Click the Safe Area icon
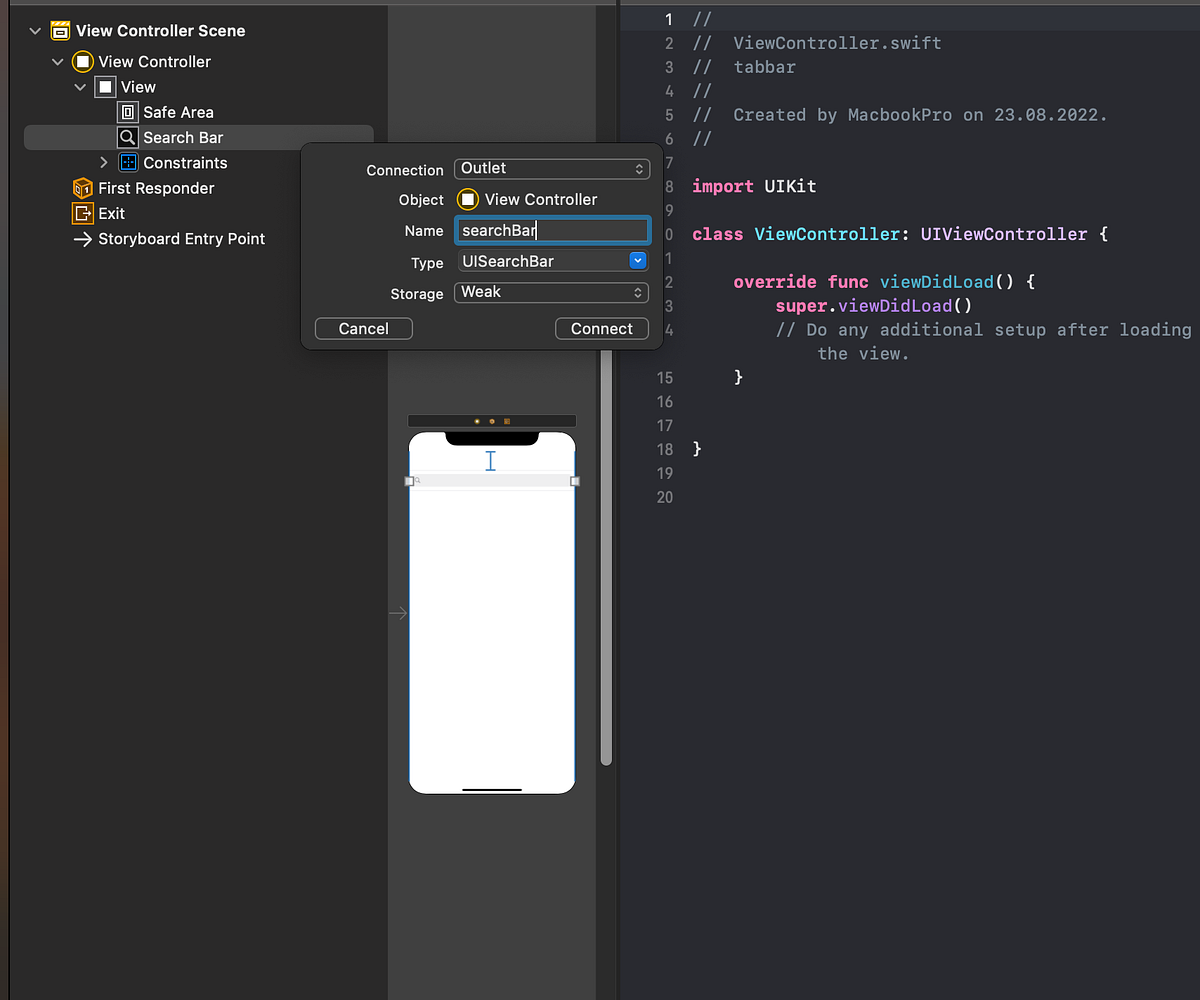This screenshot has width=1200, height=1000. click(128, 112)
